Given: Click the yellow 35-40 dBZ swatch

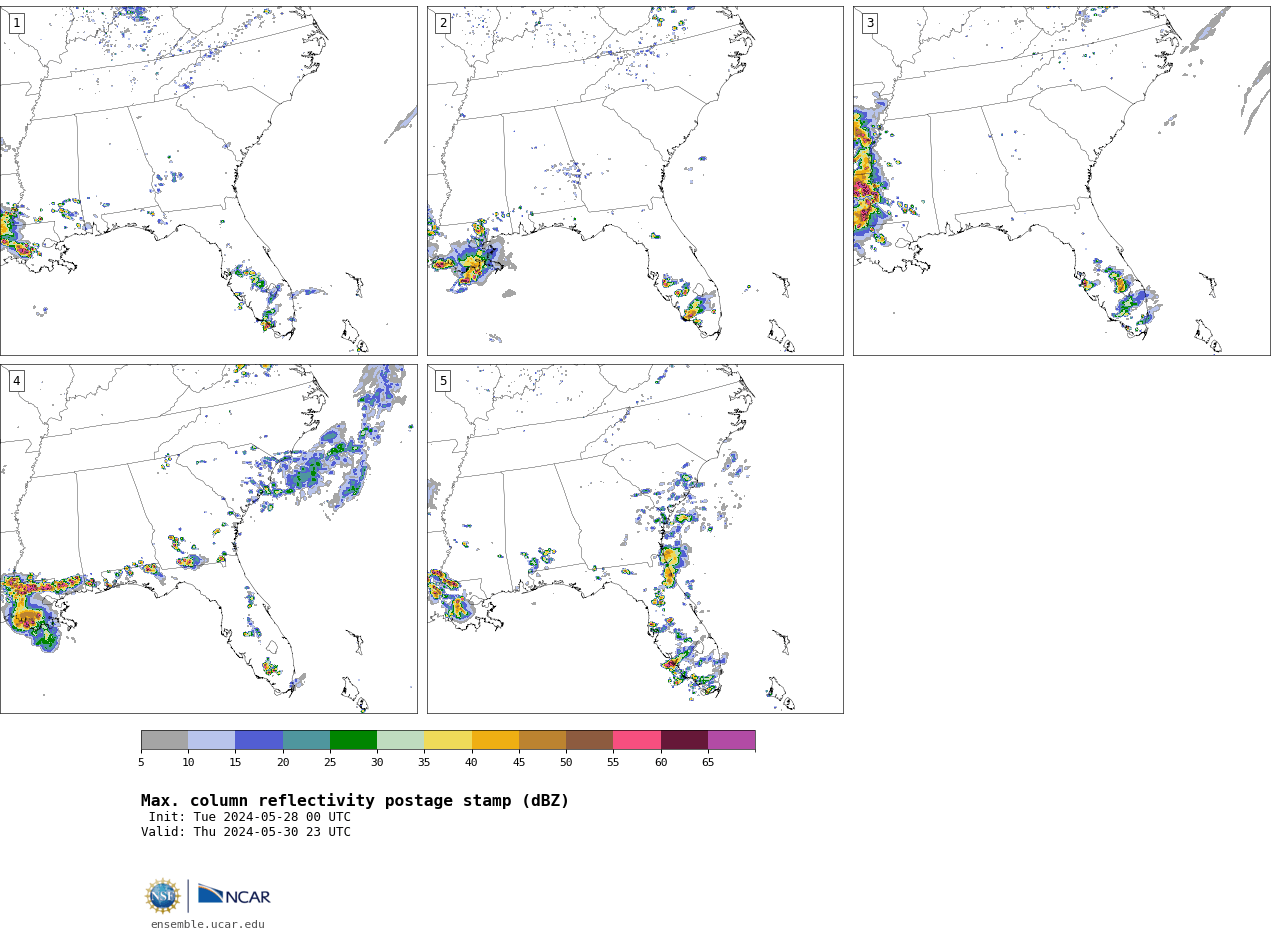Looking at the screenshot, I should pyautogui.click(x=448, y=740).
